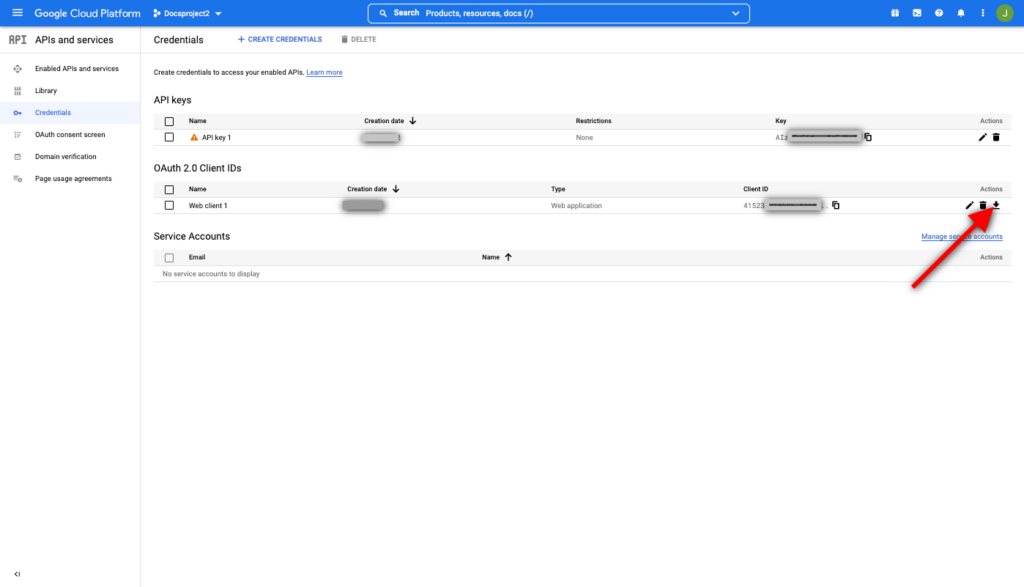1024x587 pixels.
Task: Go to OAuth consent screen in sidebar
Action: point(70,134)
